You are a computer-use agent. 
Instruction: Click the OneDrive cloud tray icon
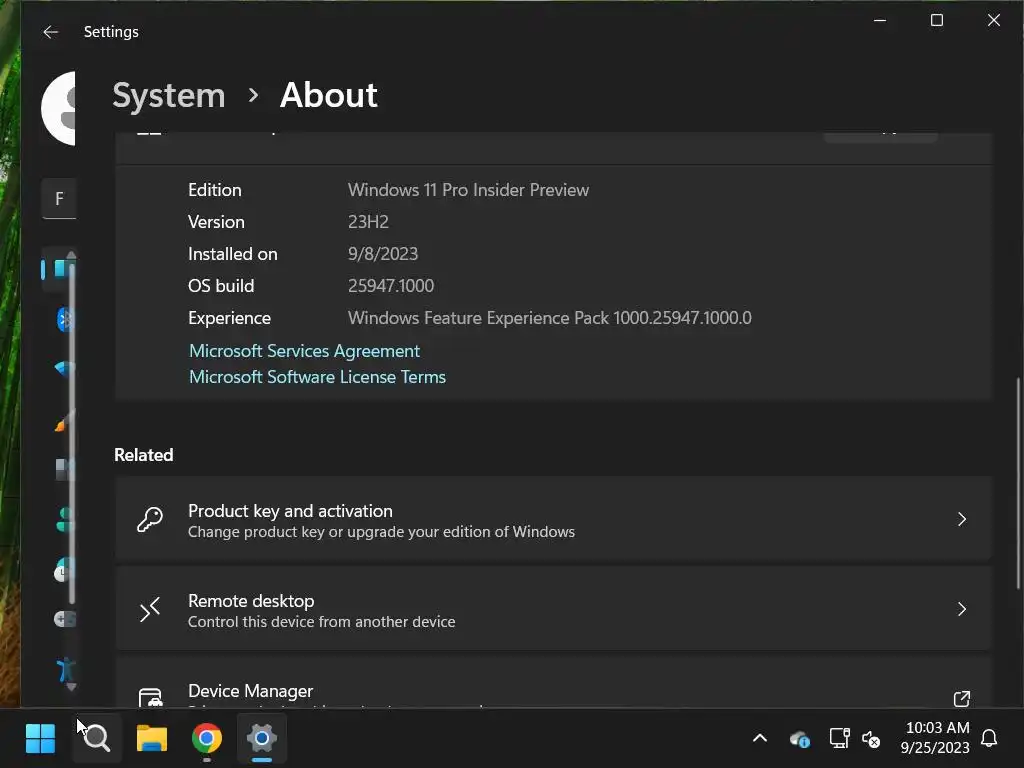[799, 739]
